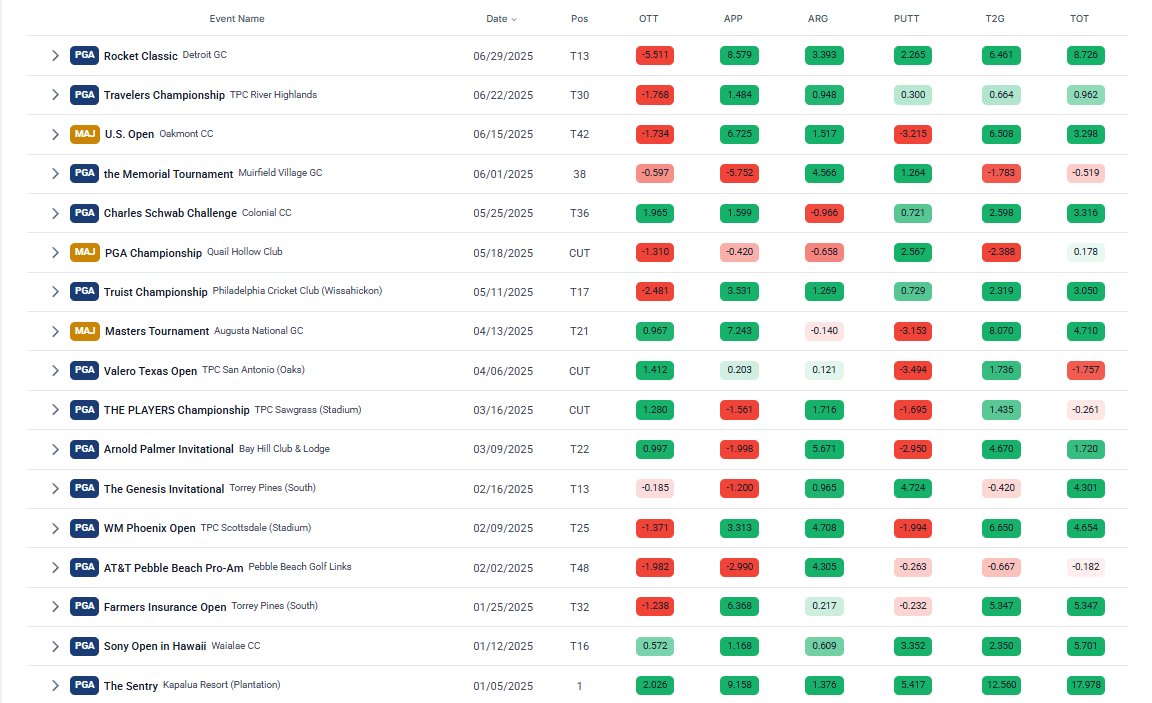1152x703 pixels.
Task: Expand the Charles Schwab Challenge row
Action: coord(55,213)
